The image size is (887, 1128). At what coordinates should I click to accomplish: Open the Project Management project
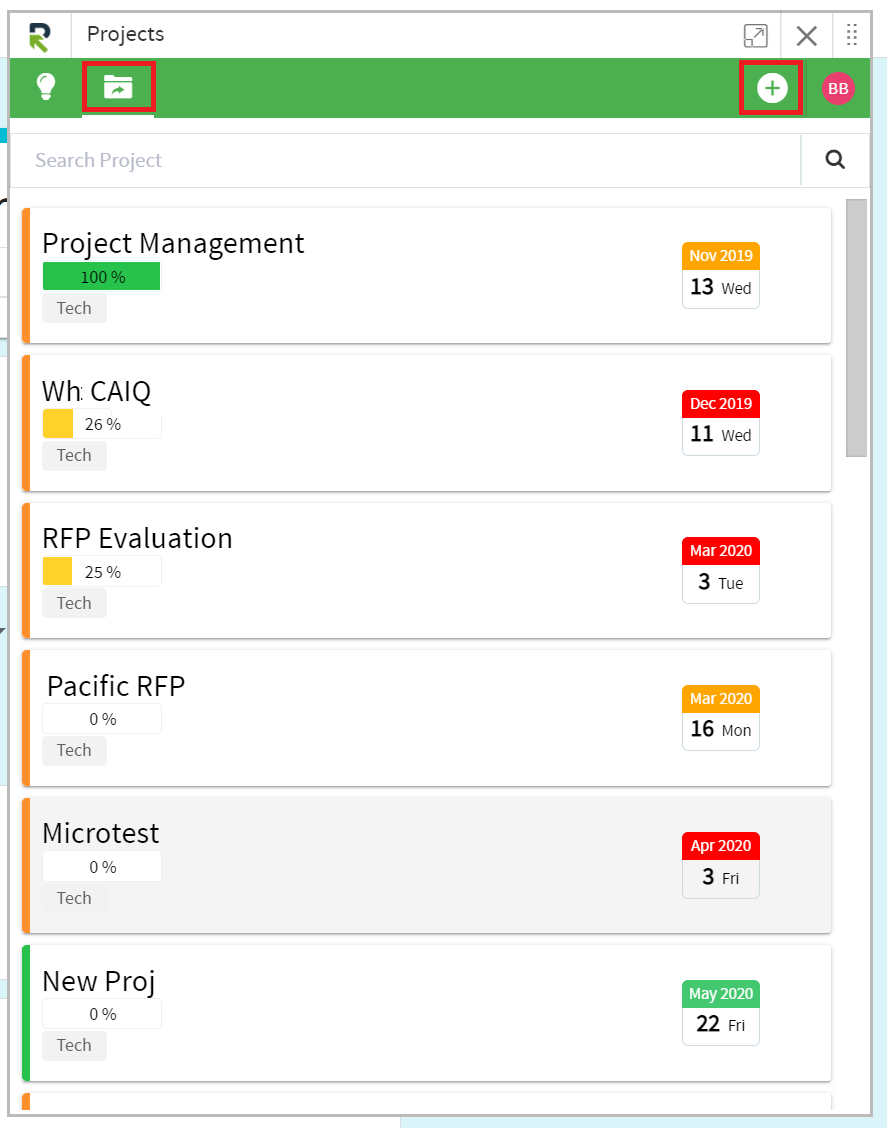pyautogui.click(x=173, y=243)
